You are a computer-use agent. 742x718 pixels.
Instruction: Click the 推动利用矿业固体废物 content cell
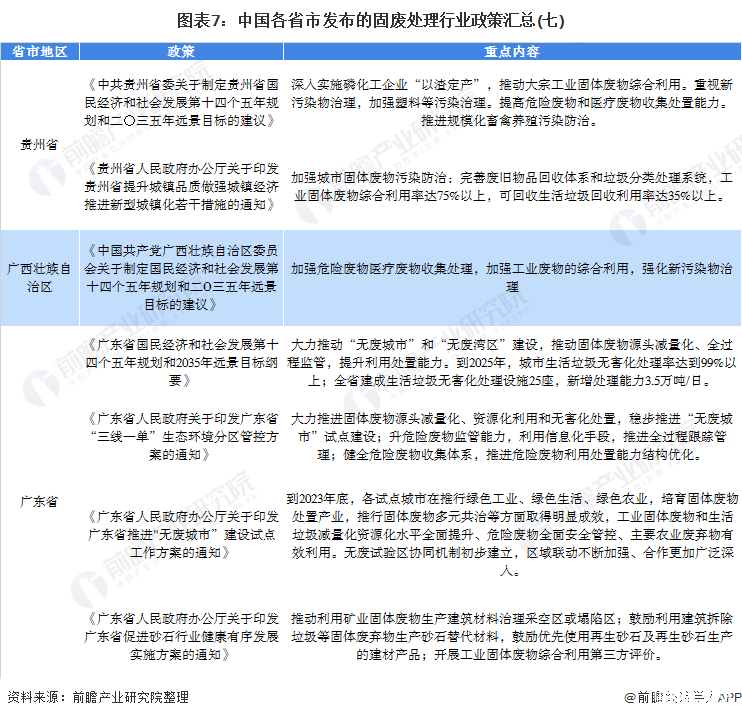(512, 637)
